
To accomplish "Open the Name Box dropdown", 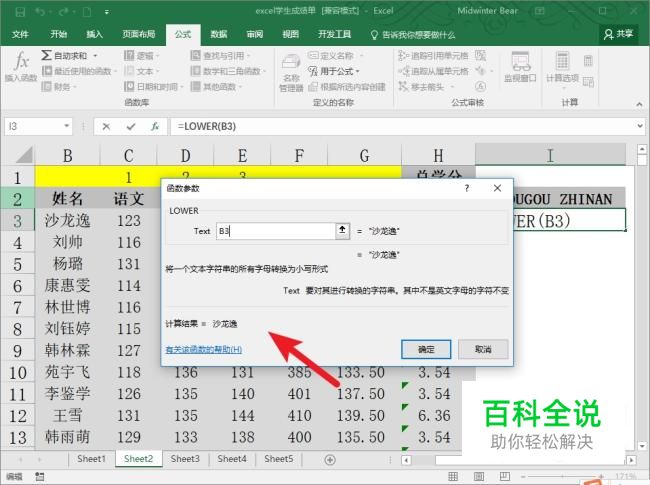I will point(66,126).
